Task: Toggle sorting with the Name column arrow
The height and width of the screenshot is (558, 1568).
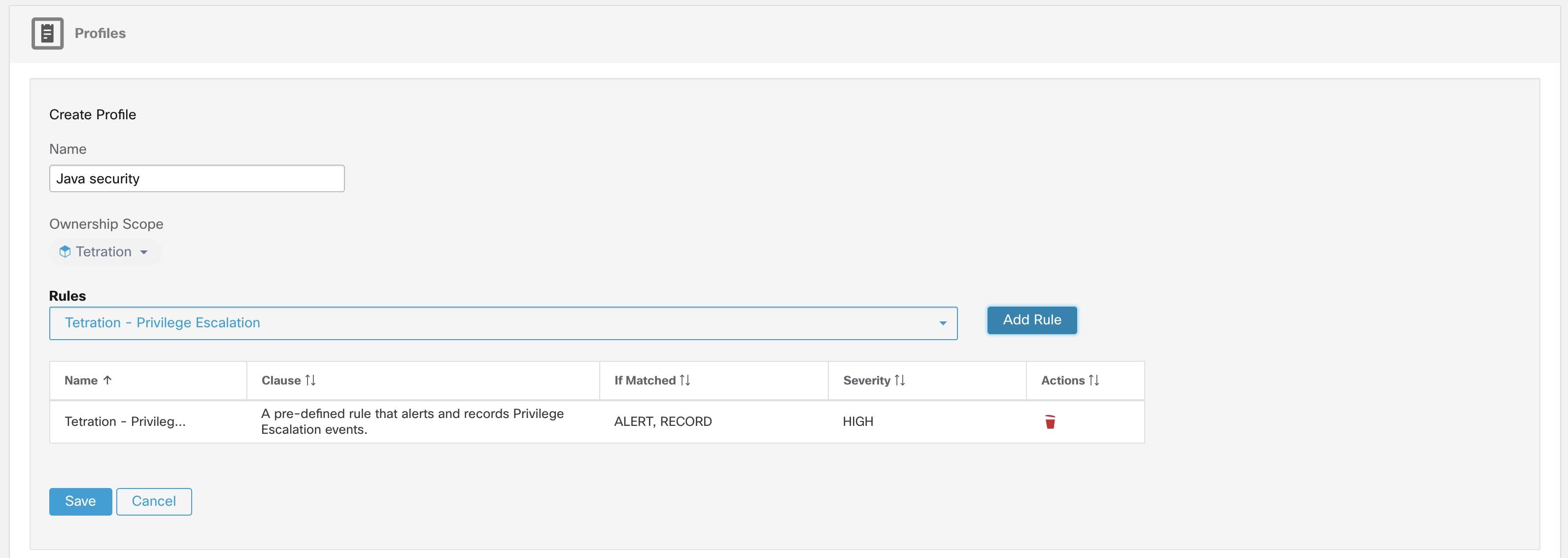Action: tap(108, 380)
